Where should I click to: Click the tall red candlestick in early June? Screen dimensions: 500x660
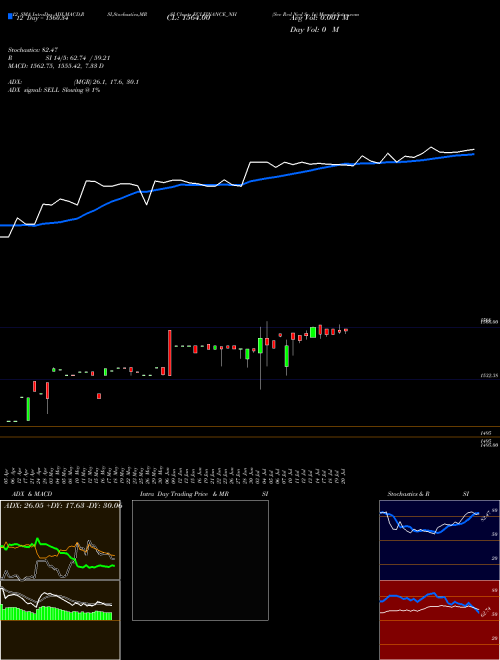point(170,353)
